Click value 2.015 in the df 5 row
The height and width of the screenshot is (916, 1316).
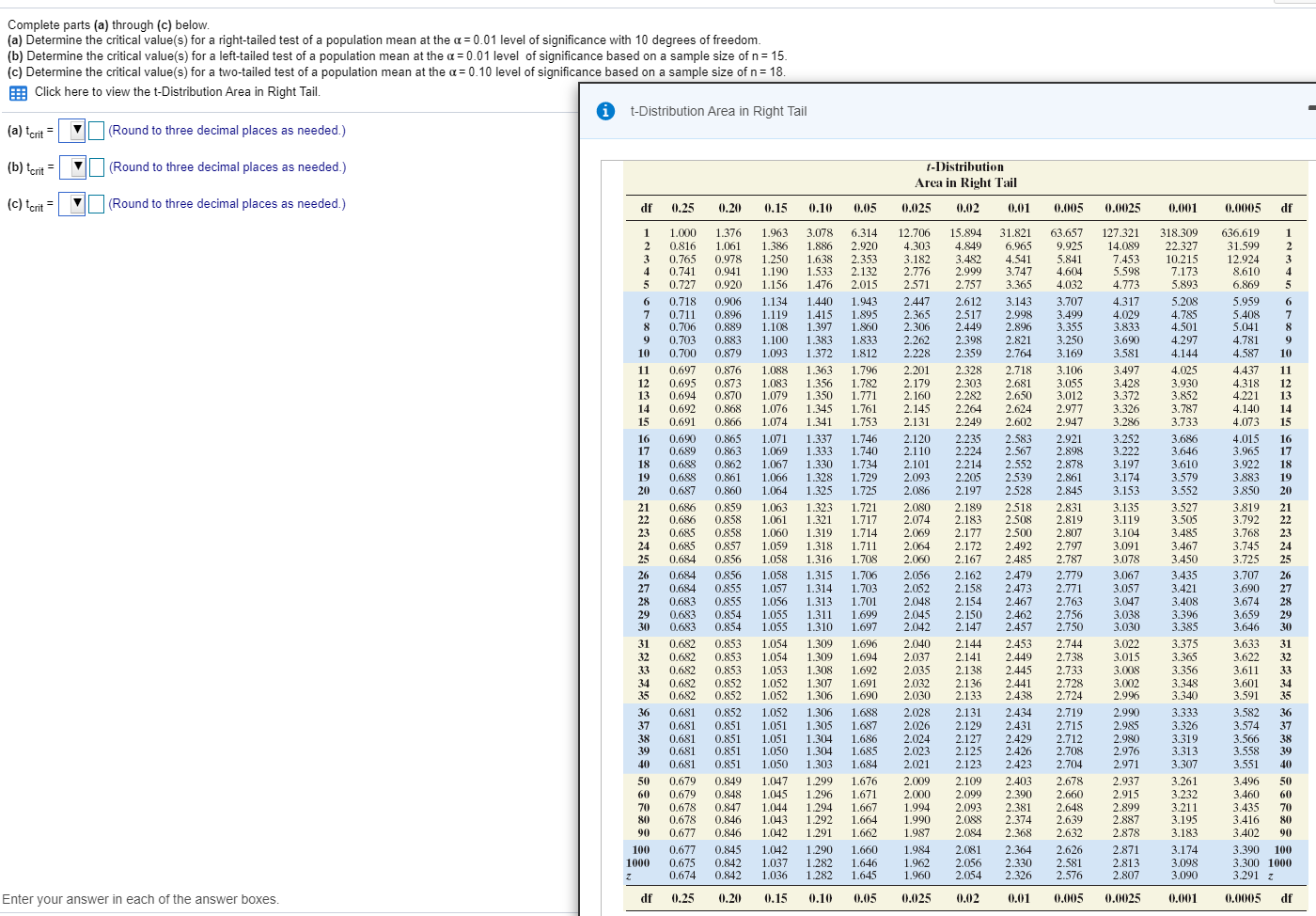pyautogui.click(x=864, y=285)
